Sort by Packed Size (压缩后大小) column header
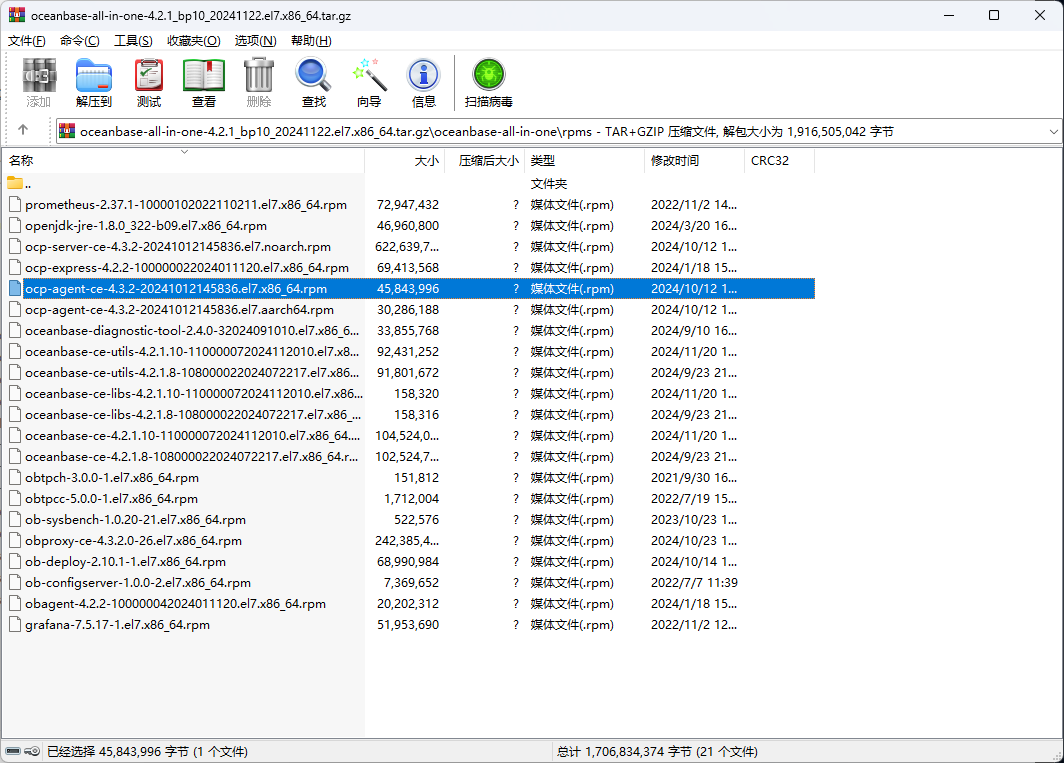Viewport: 1064px width, 763px height. point(484,161)
